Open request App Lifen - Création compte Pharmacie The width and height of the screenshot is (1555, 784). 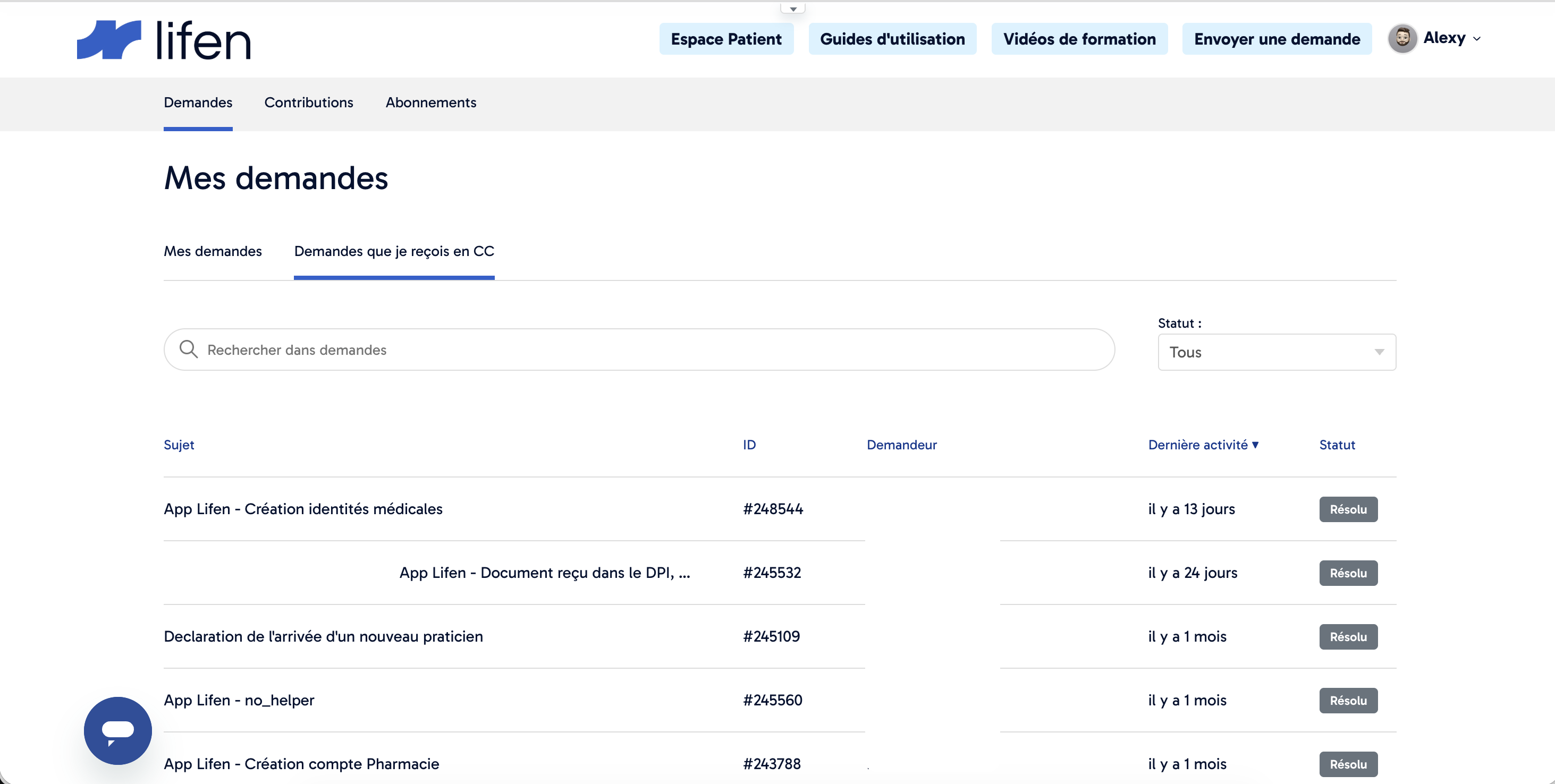click(301, 763)
